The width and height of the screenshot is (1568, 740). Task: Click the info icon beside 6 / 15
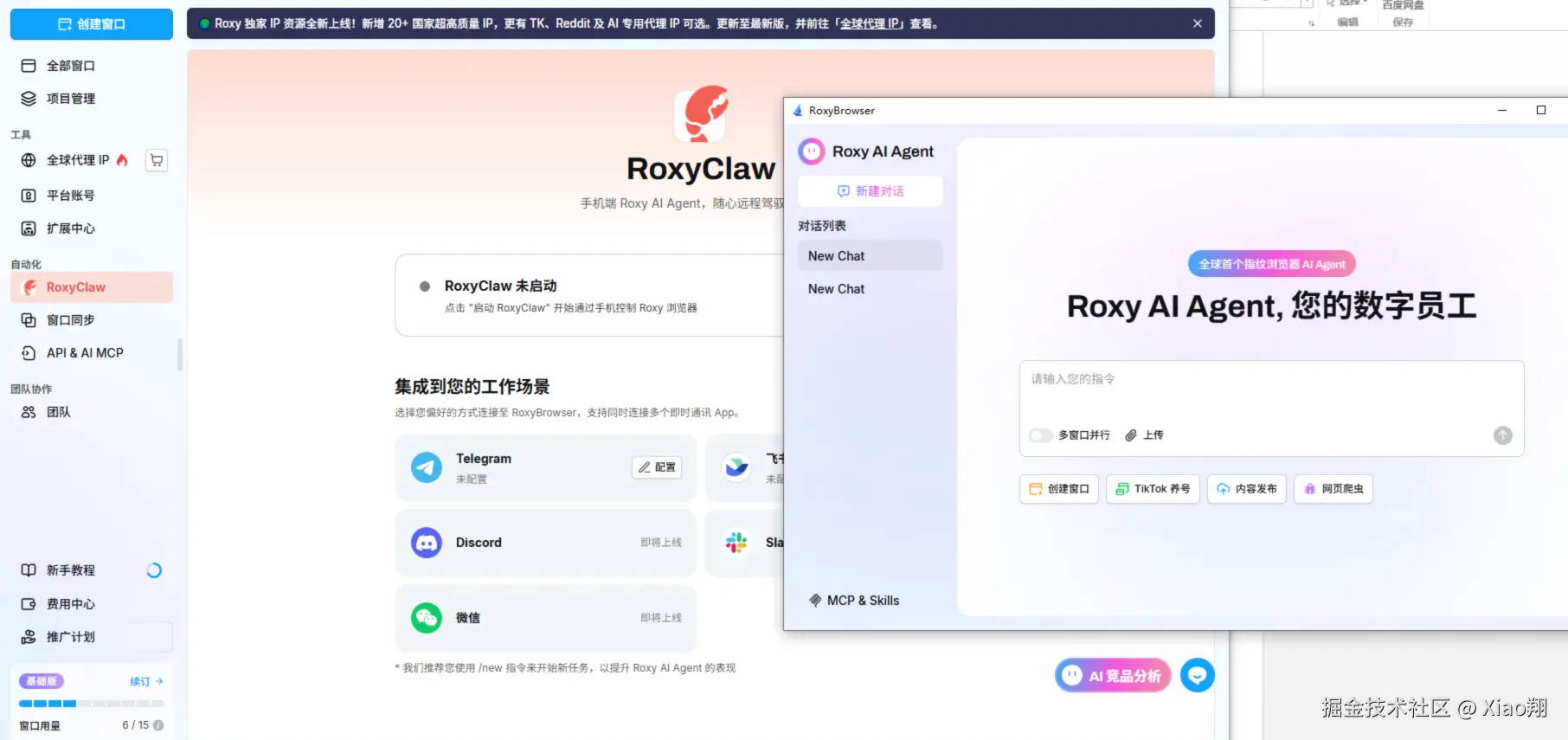[158, 725]
